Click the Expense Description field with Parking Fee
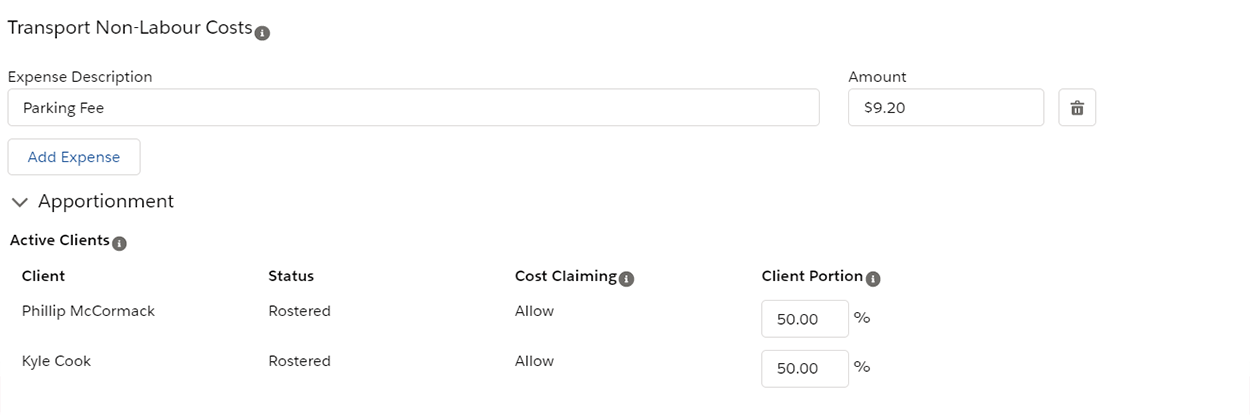The image size is (1250, 416). point(413,108)
